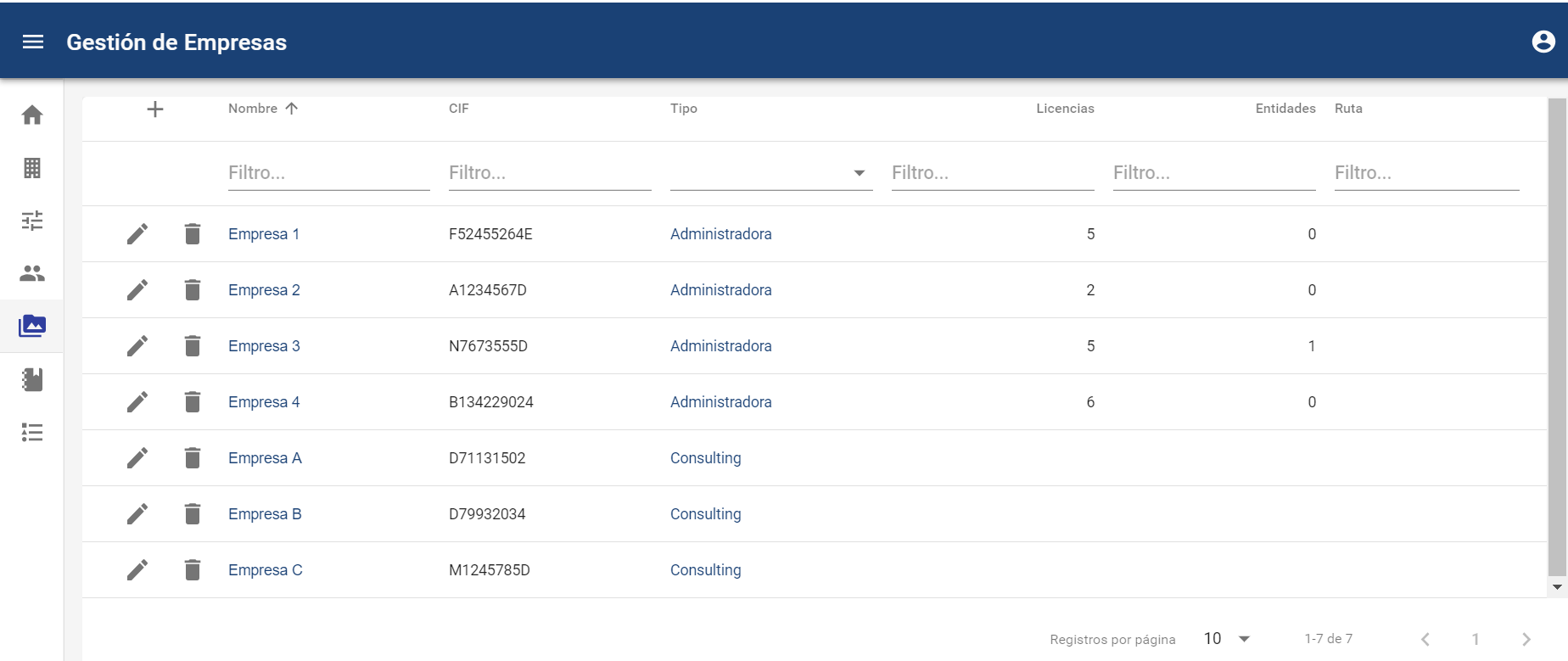Image resolution: width=1568 pixels, height=661 pixels.
Task: Click the CIF column header
Action: click(459, 109)
